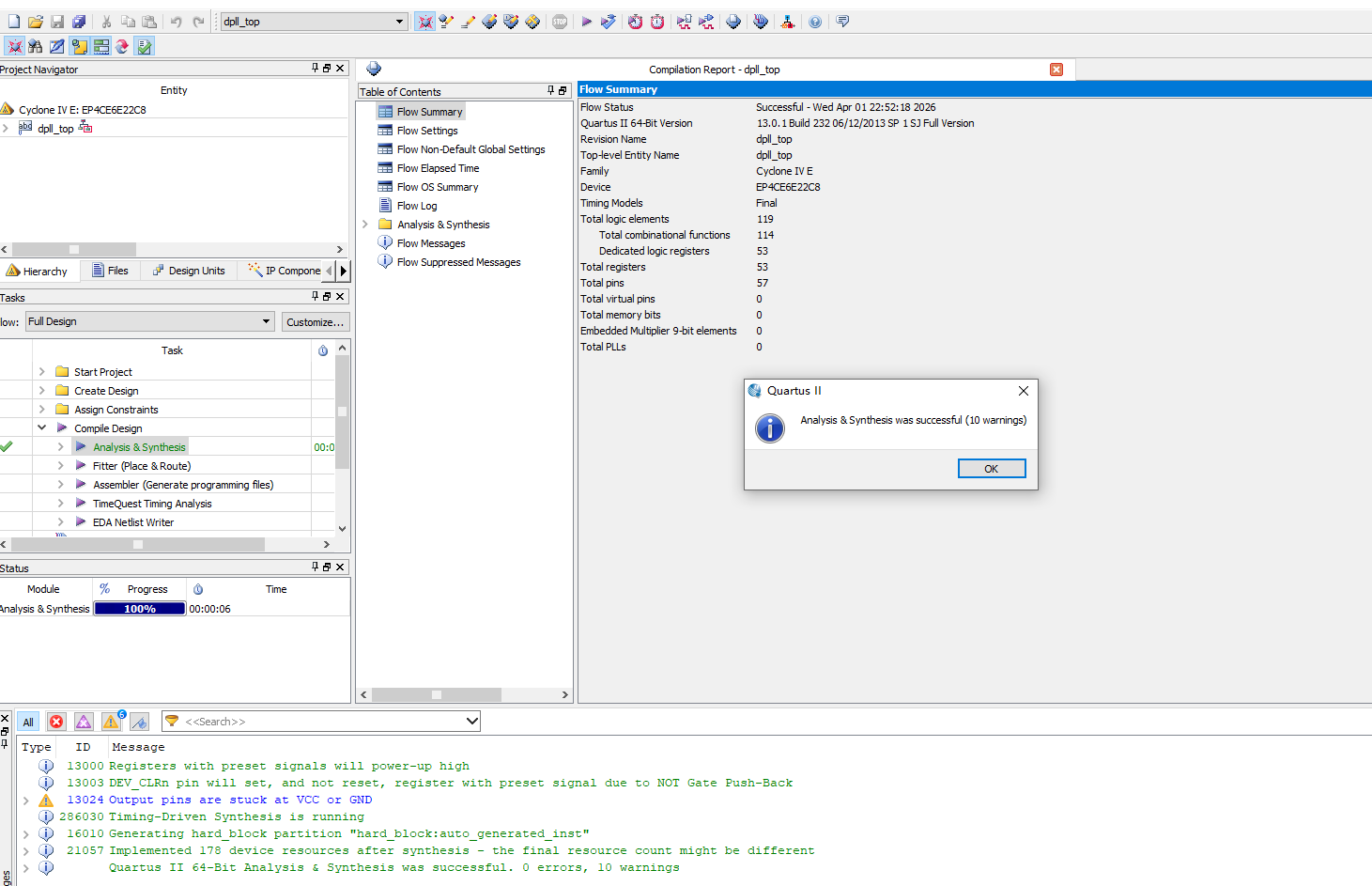
Task: Click the Open File folder icon
Action: coord(36,22)
